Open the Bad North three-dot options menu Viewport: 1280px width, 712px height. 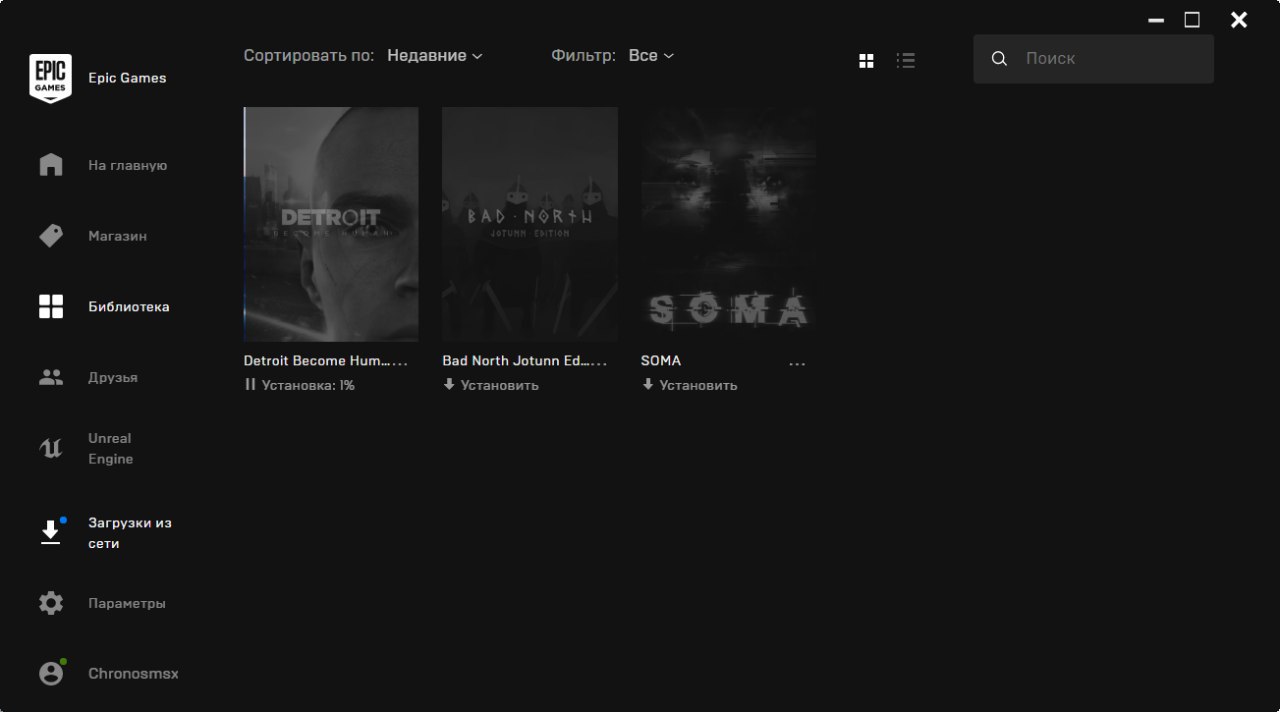click(x=599, y=364)
